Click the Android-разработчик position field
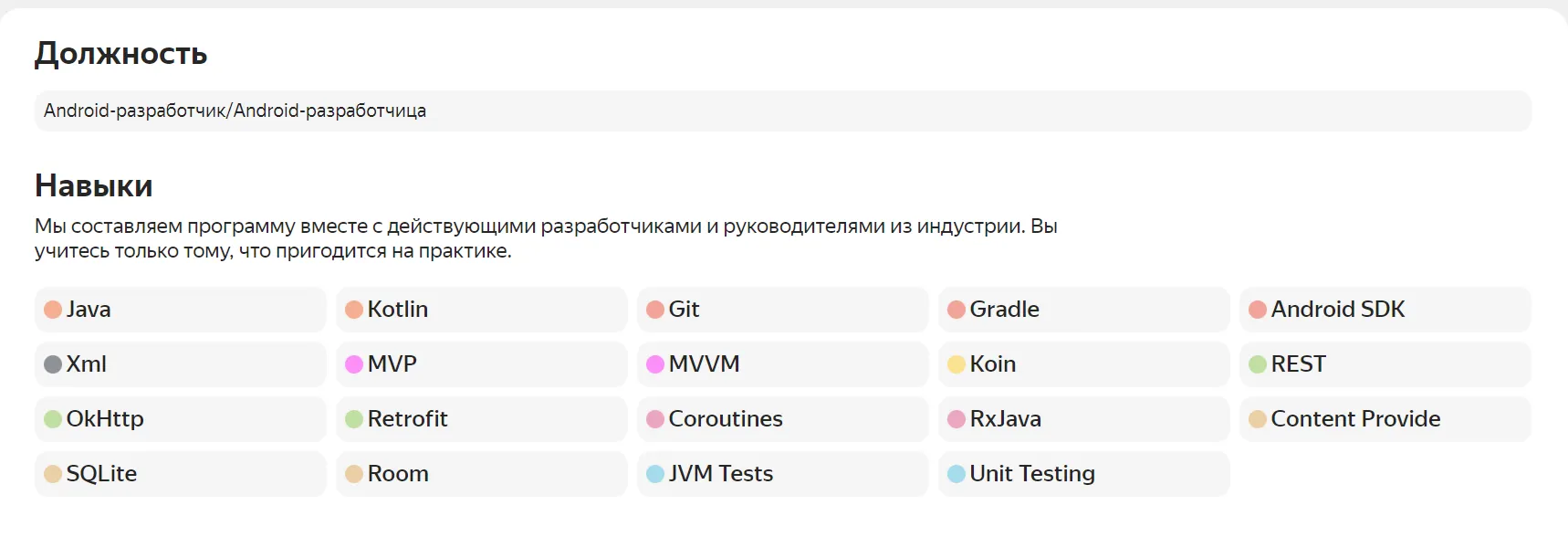The width and height of the screenshot is (1568, 537). pyautogui.click(x=782, y=111)
